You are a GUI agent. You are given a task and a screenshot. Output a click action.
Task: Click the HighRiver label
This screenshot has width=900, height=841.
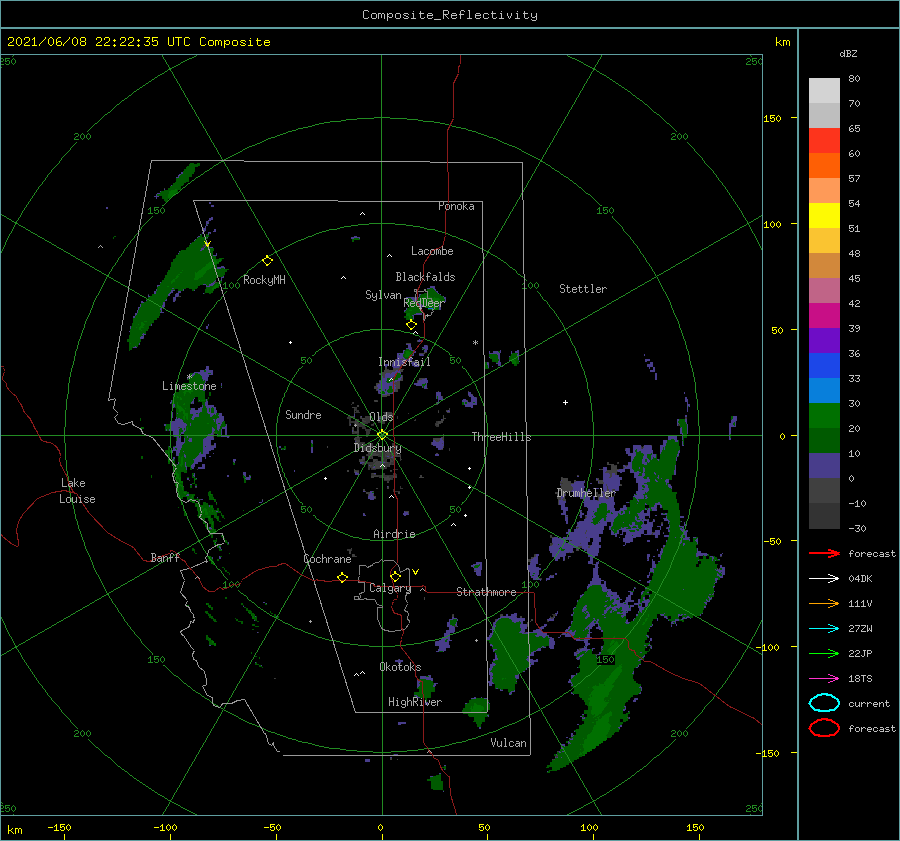click(415, 702)
